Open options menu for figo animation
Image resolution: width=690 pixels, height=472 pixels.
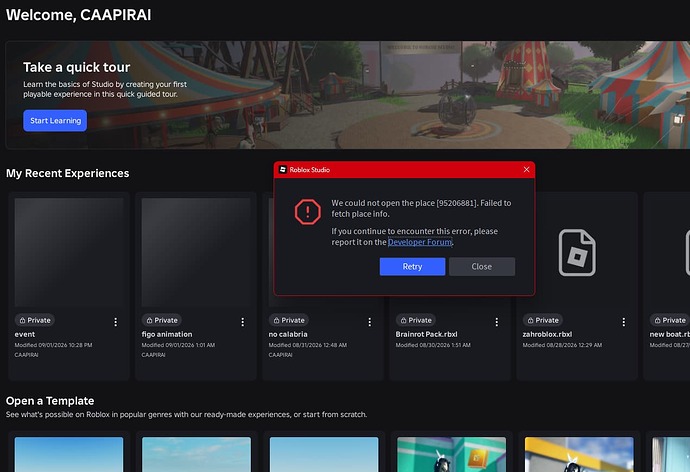[242, 322]
